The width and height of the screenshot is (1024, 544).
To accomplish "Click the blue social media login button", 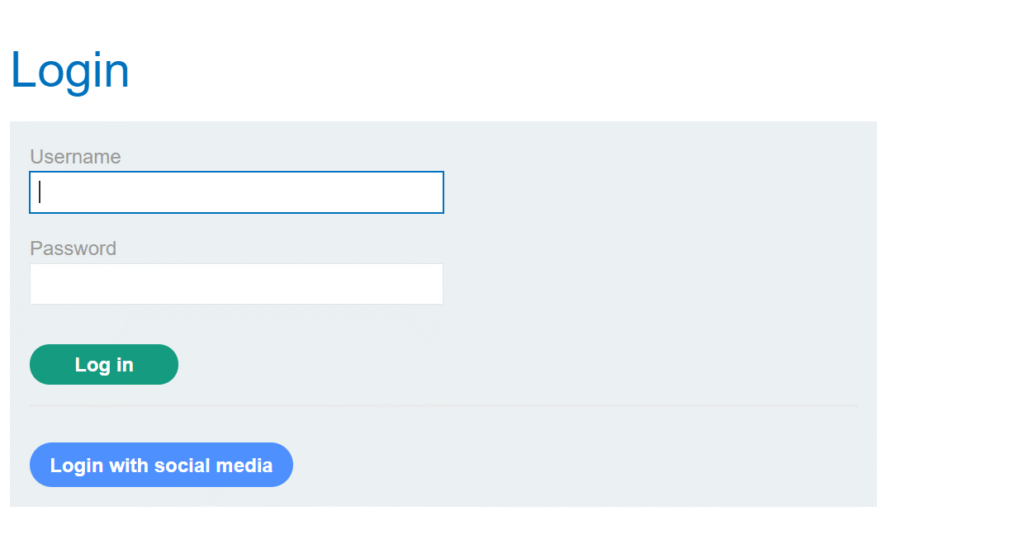I will coord(161,465).
